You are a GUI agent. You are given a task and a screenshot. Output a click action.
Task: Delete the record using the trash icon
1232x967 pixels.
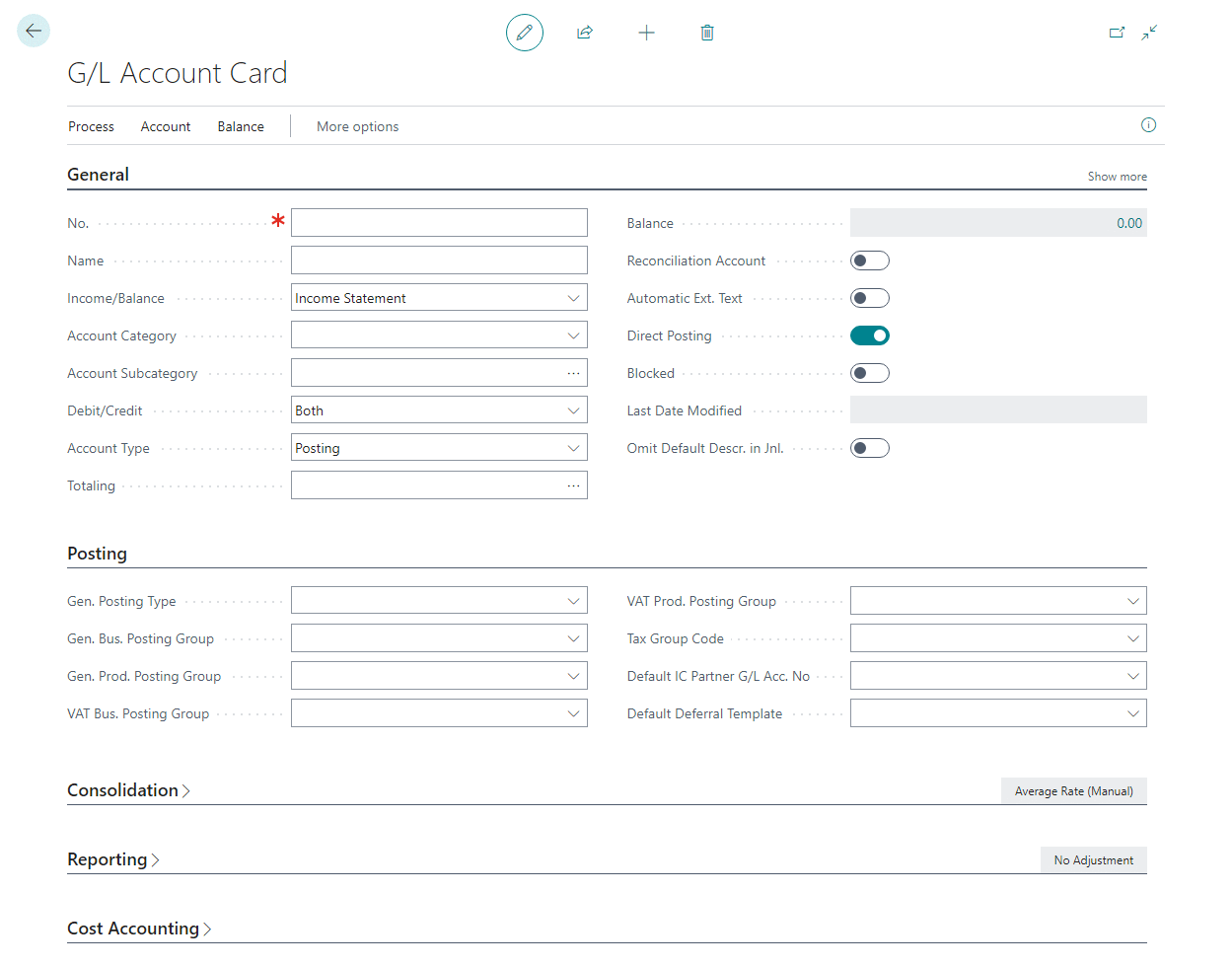pyautogui.click(x=706, y=32)
